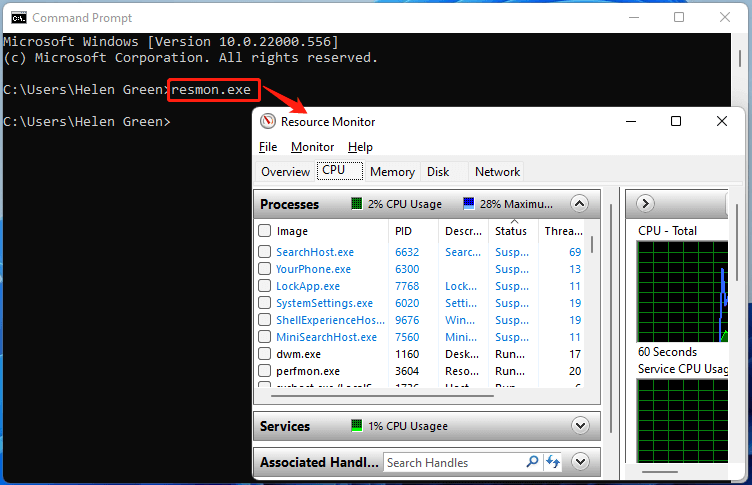Tick the YourPhone.exe checkbox

pos(264,269)
